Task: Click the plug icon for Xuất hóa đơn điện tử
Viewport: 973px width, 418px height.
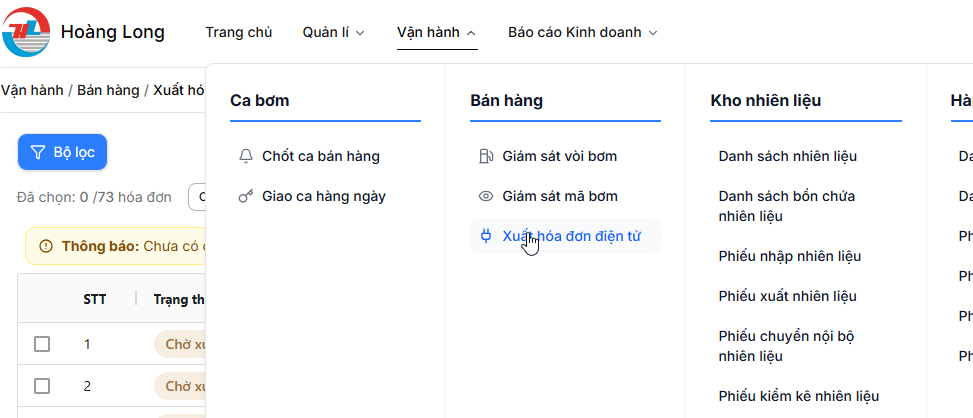Action: 486,236
